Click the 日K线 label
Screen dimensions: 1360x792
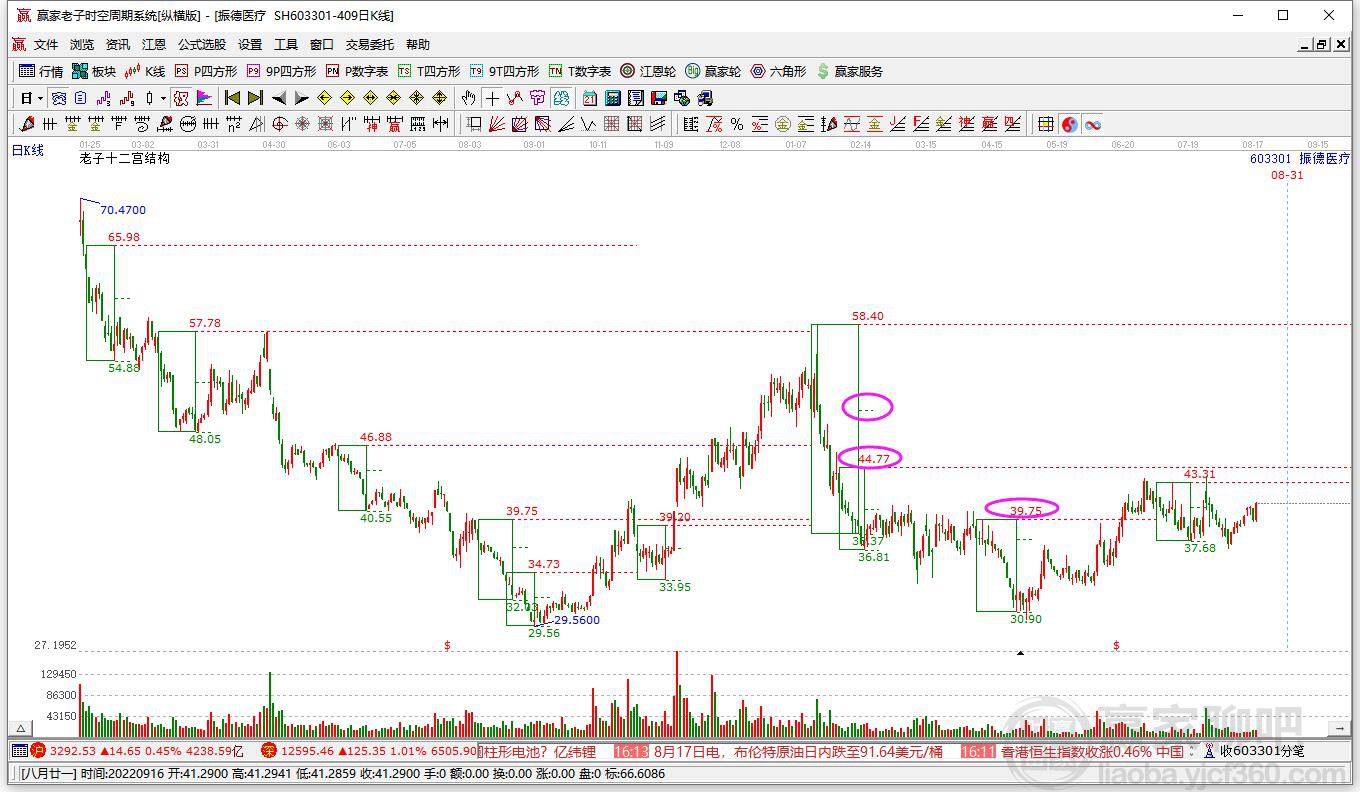(x=28, y=150)
